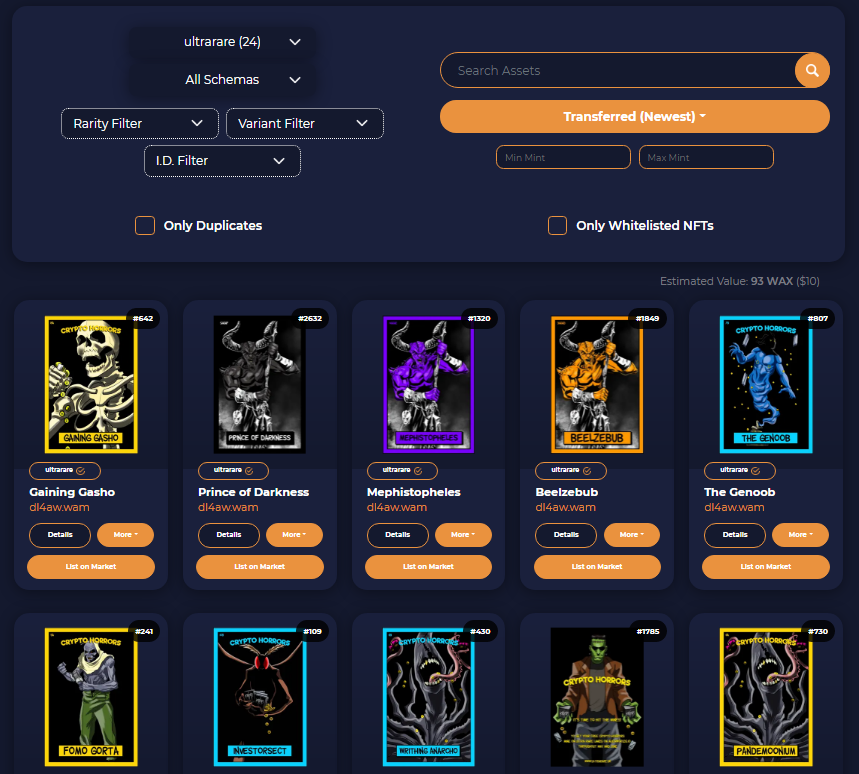Click the ultrarare collection badge on Gaining Gasho
This screenshot has width=859, height=774.
65,471
